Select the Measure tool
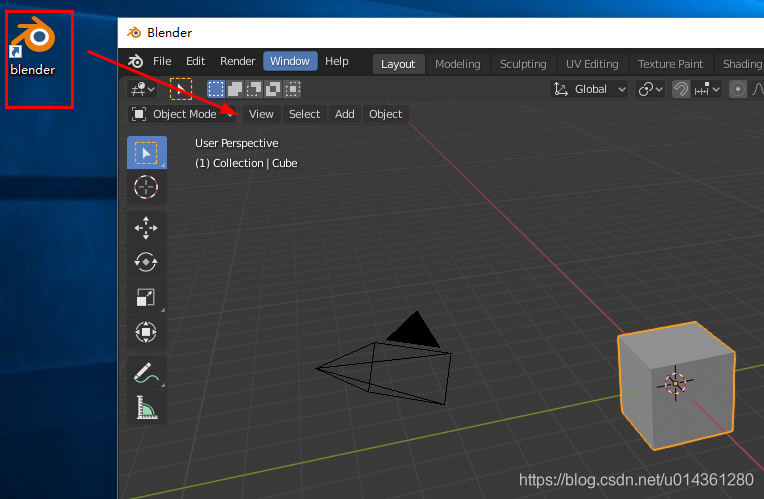This screenshot has height=499, width=764. tap(147, 407)
